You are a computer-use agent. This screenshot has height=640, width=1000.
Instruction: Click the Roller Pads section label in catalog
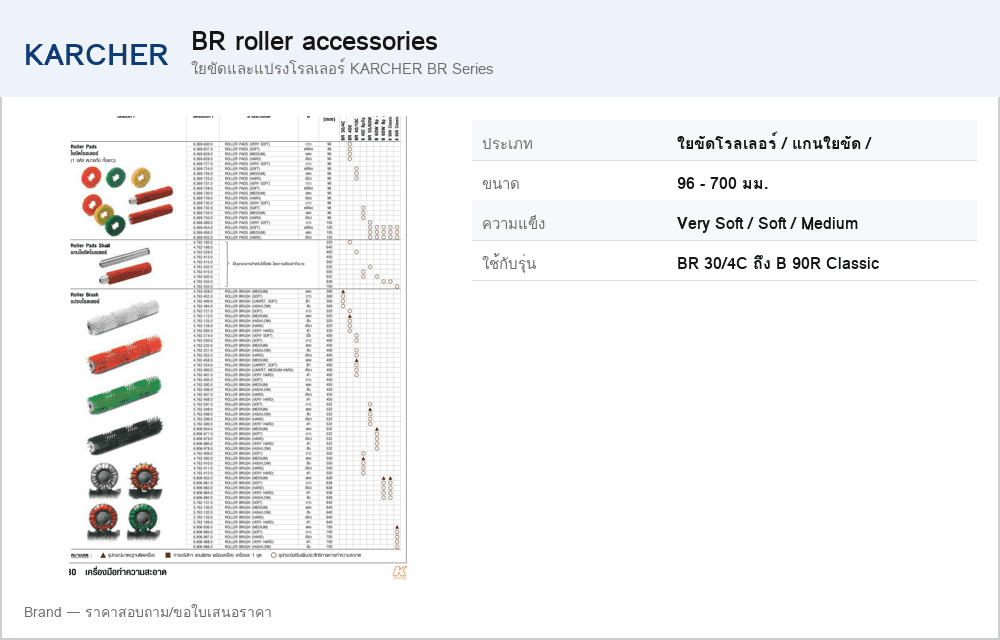(84, 147)
